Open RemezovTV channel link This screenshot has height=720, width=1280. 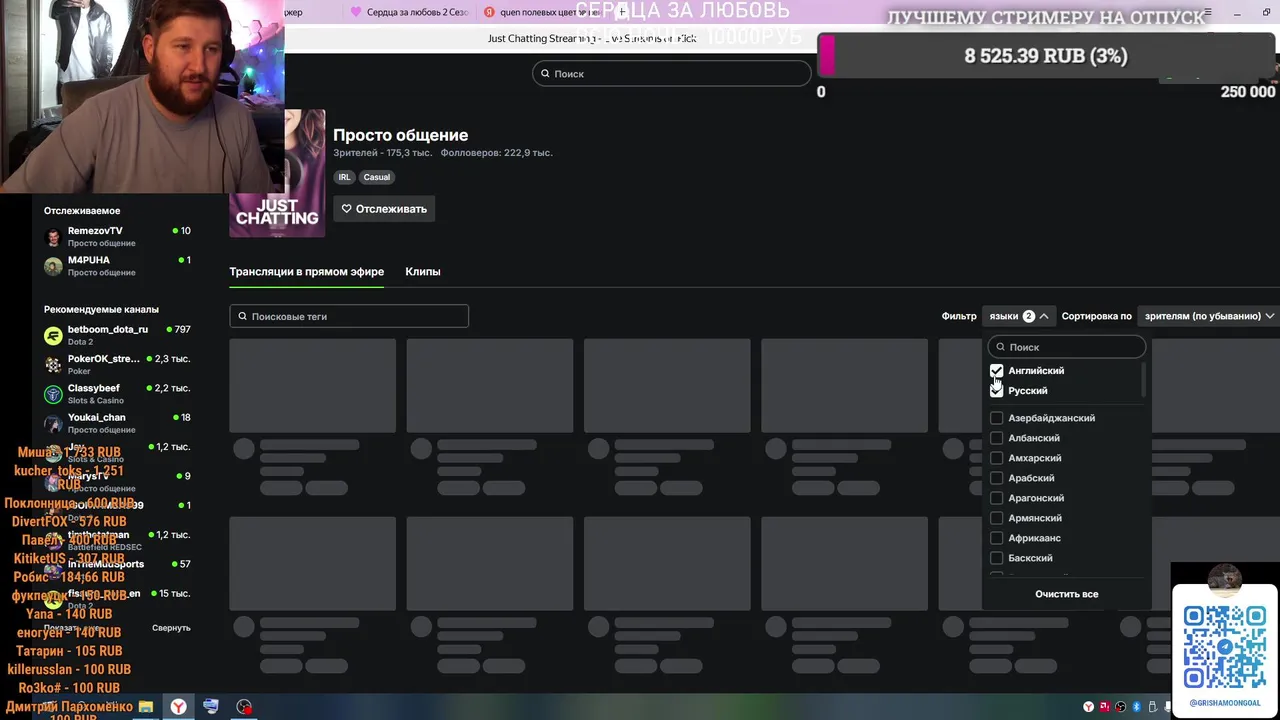click(x=95, y=231)
